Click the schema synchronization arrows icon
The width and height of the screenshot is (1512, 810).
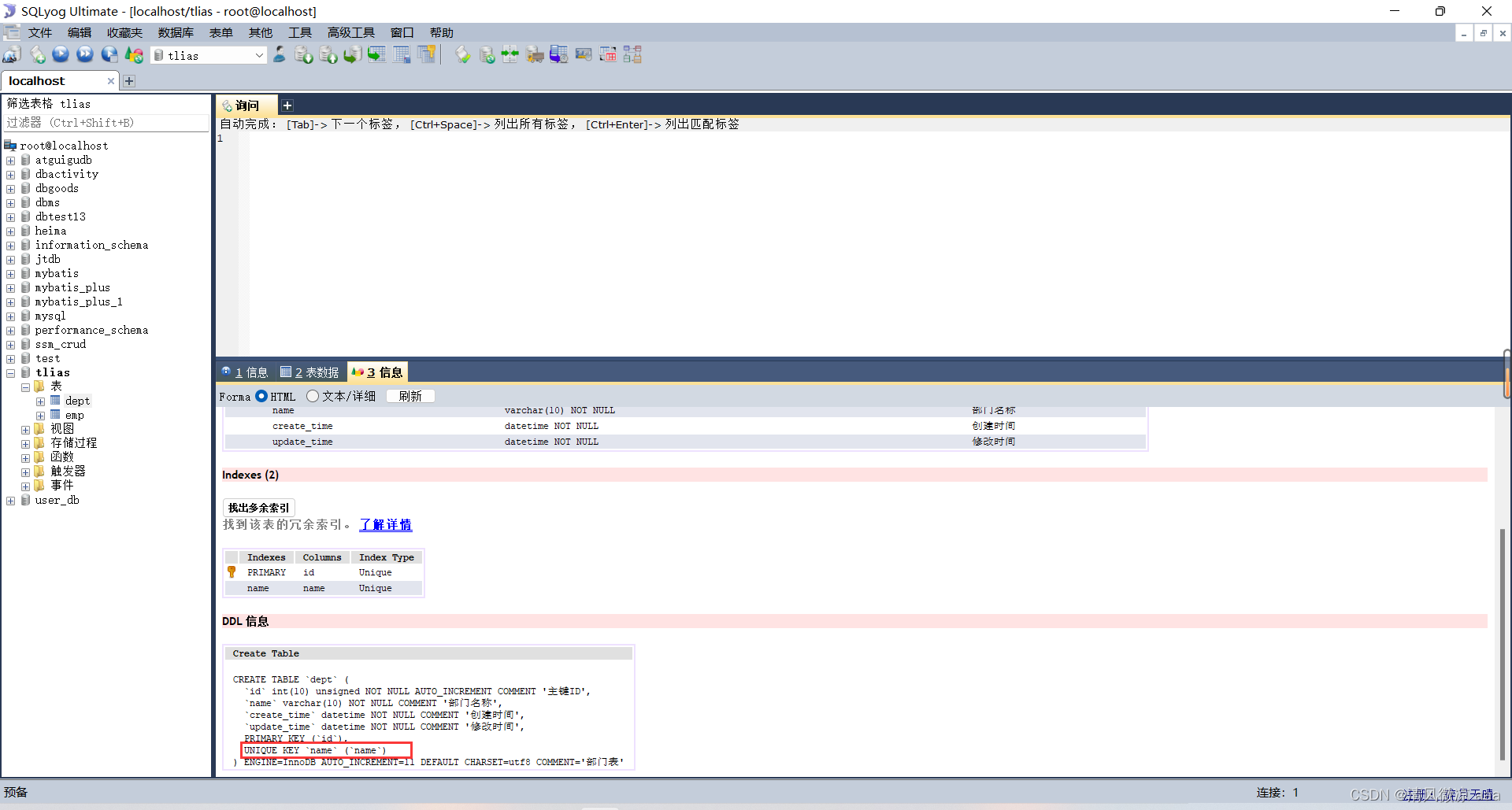click(510, 55)
